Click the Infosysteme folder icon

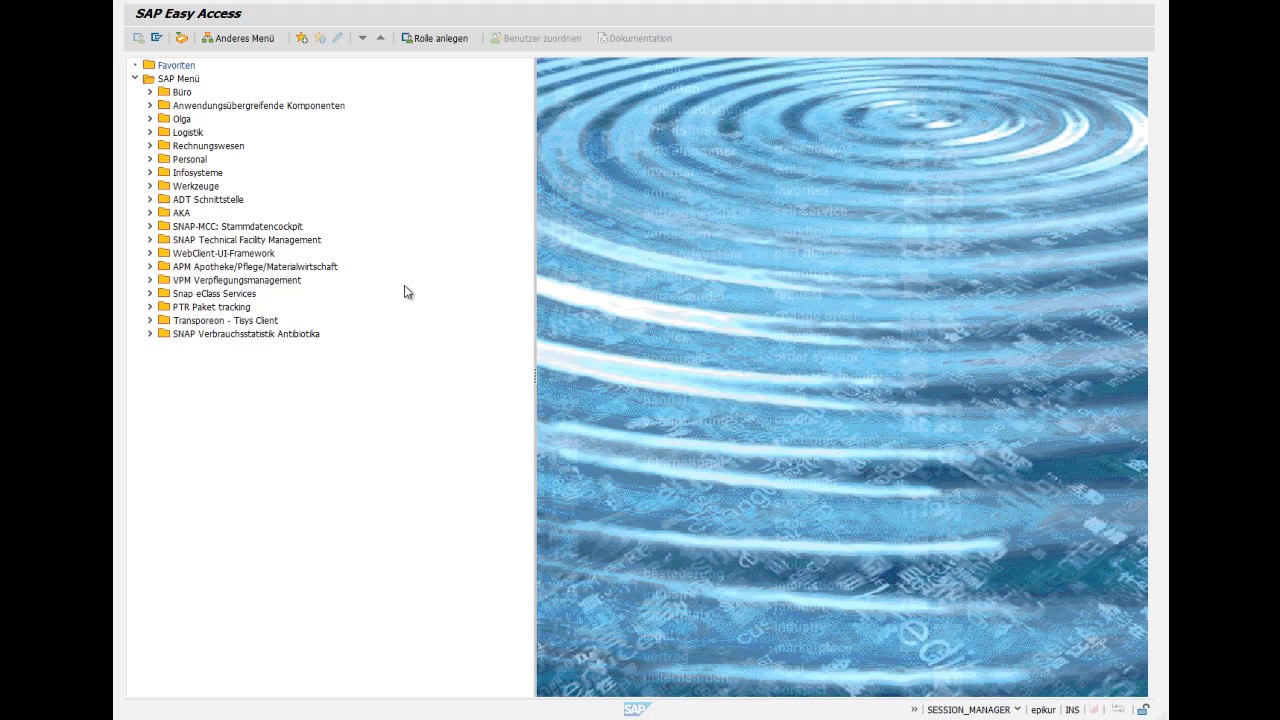pyautogui.click(x=164, y=173)
